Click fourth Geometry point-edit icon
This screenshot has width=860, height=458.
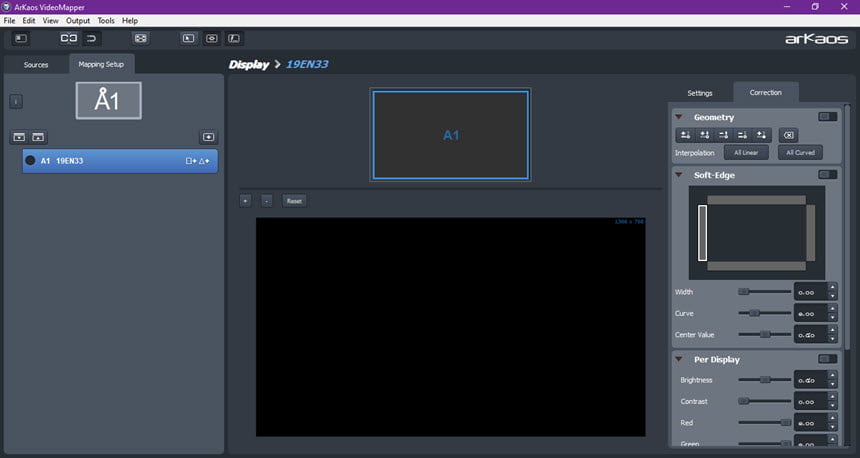742,135
